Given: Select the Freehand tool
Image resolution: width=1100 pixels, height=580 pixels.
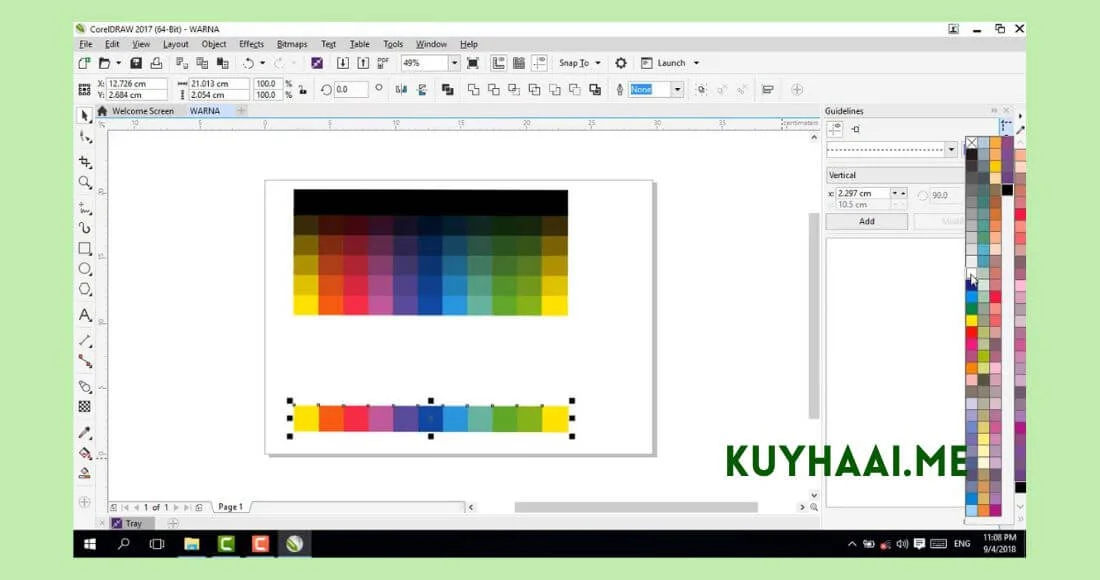Looking at the screenshot, I should click(85, 208).
